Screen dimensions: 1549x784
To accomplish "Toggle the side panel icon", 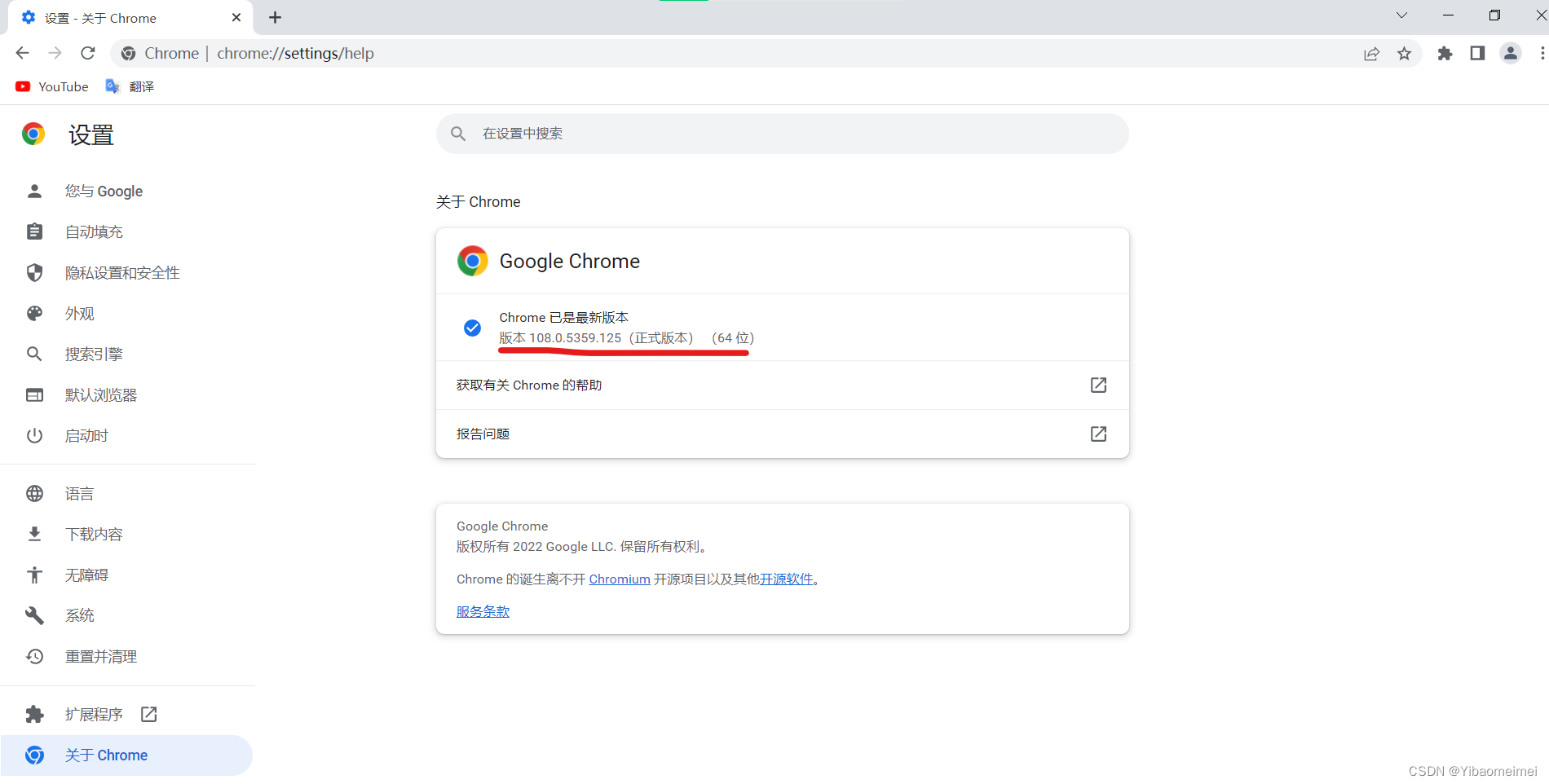I will 1477,53.
